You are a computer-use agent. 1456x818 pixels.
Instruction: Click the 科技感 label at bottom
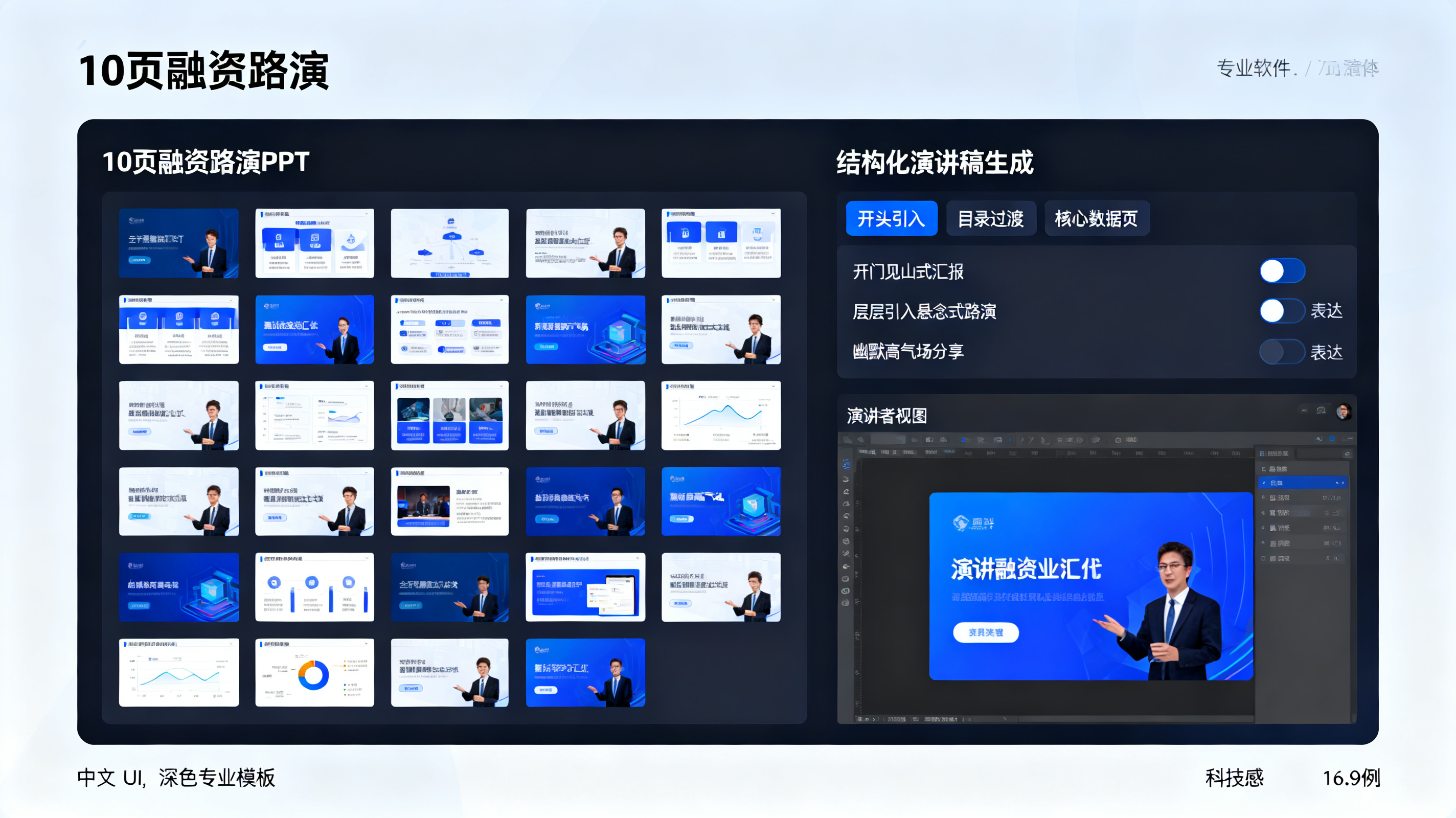[x=1235, y=777]
